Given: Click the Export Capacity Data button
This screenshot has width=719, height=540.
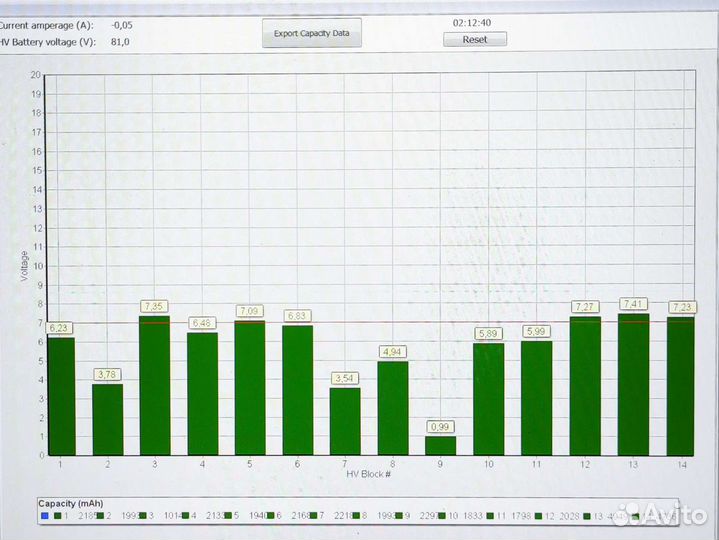Looking at the screenshot, I should 312,33.
